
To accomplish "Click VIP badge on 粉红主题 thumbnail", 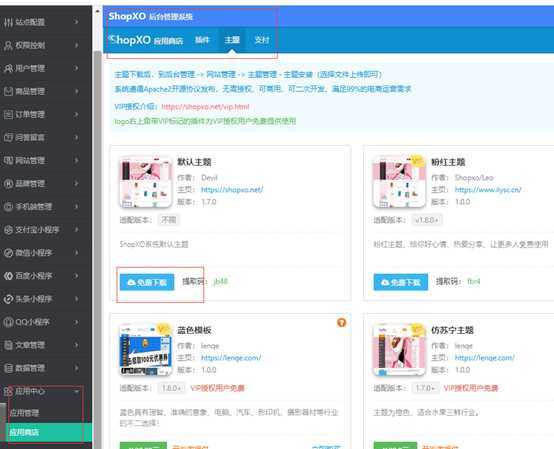I will (x=417, y=161).
